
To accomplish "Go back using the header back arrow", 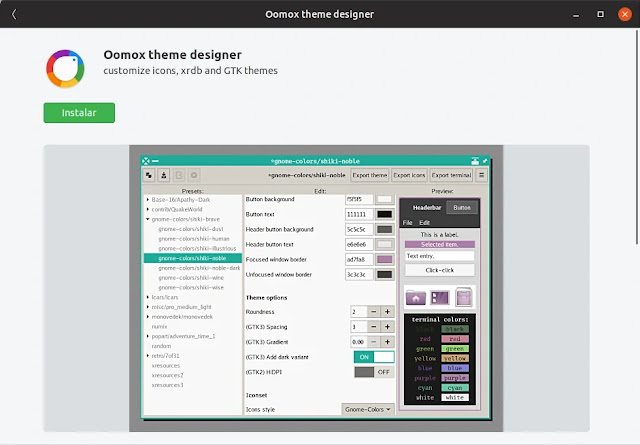I will [x=14, y=14].
